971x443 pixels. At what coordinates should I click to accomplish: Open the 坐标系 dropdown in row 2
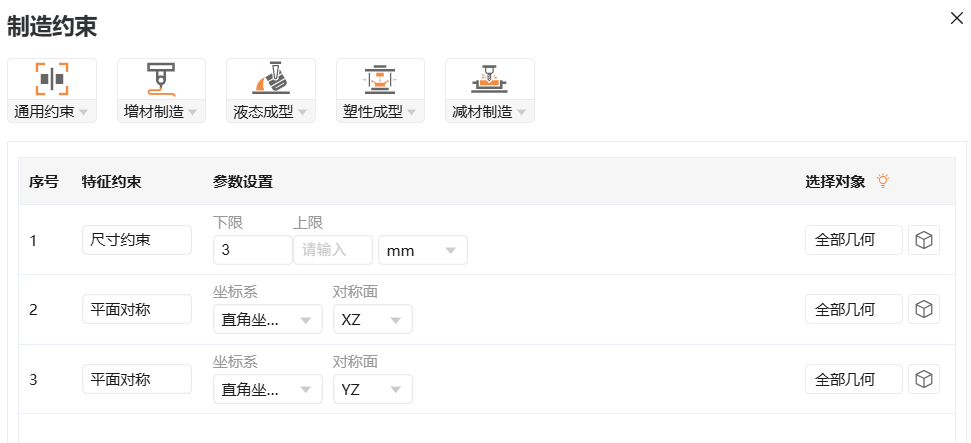[268, 320]
